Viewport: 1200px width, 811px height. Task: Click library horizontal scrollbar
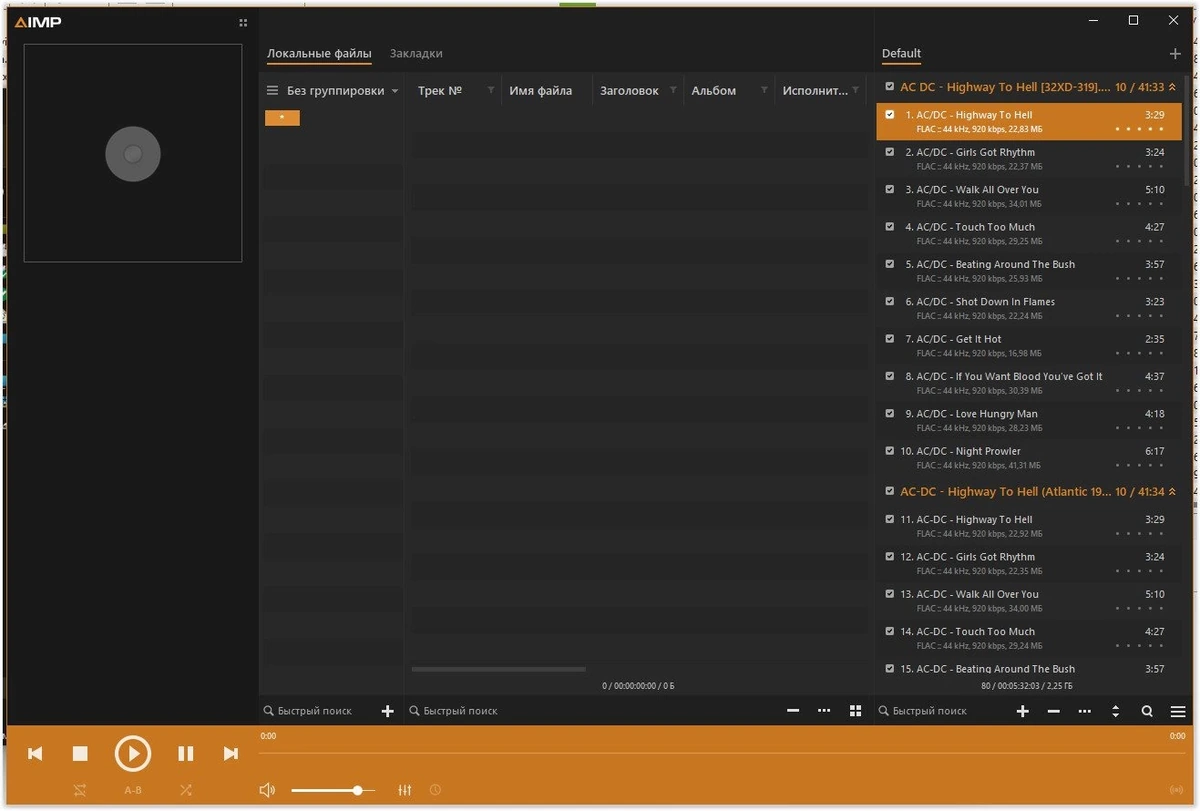pyautogui.click(x=498, y=669)
